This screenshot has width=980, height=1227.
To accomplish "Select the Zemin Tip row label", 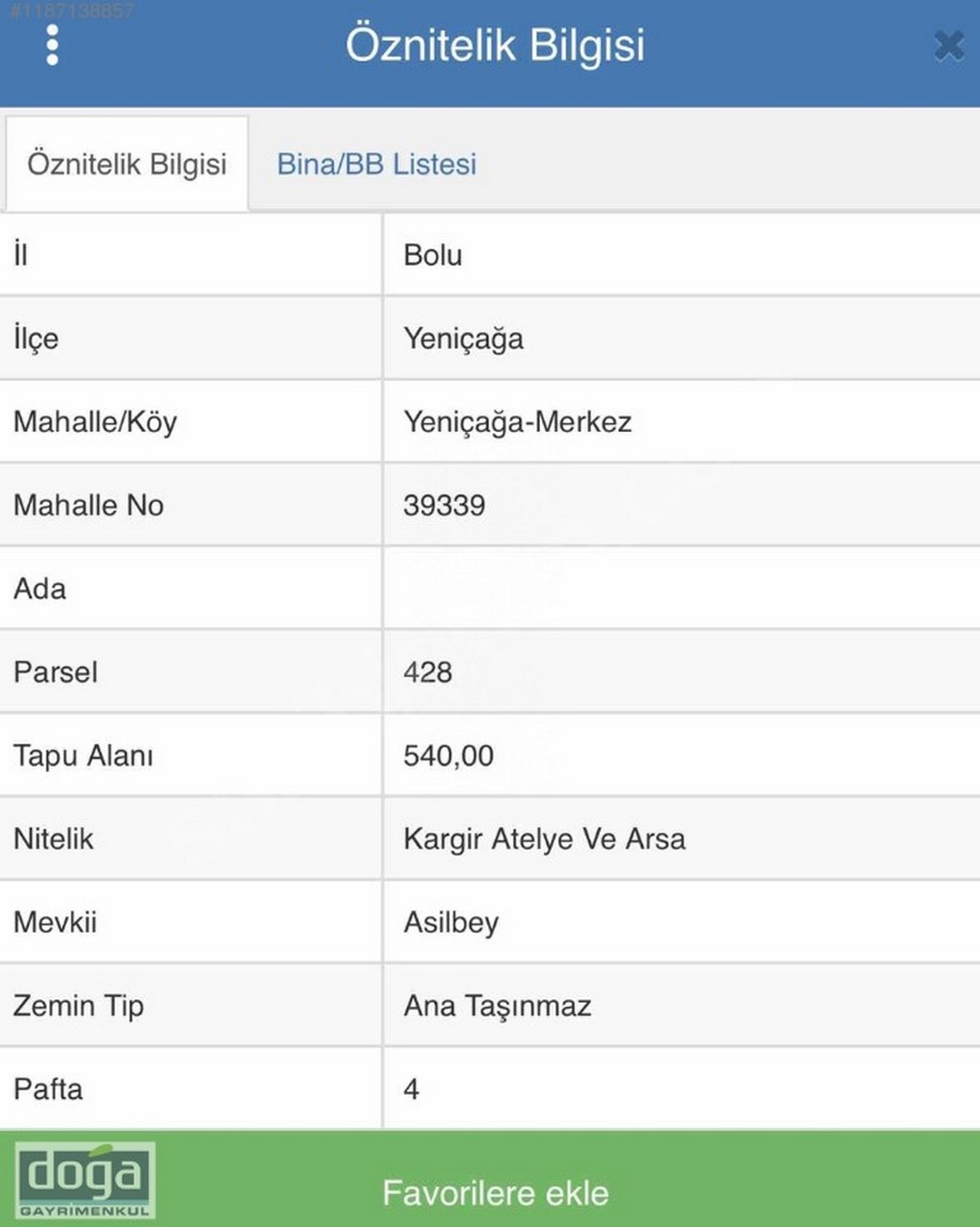I will pyautogui.click(x=79, y=1006).
